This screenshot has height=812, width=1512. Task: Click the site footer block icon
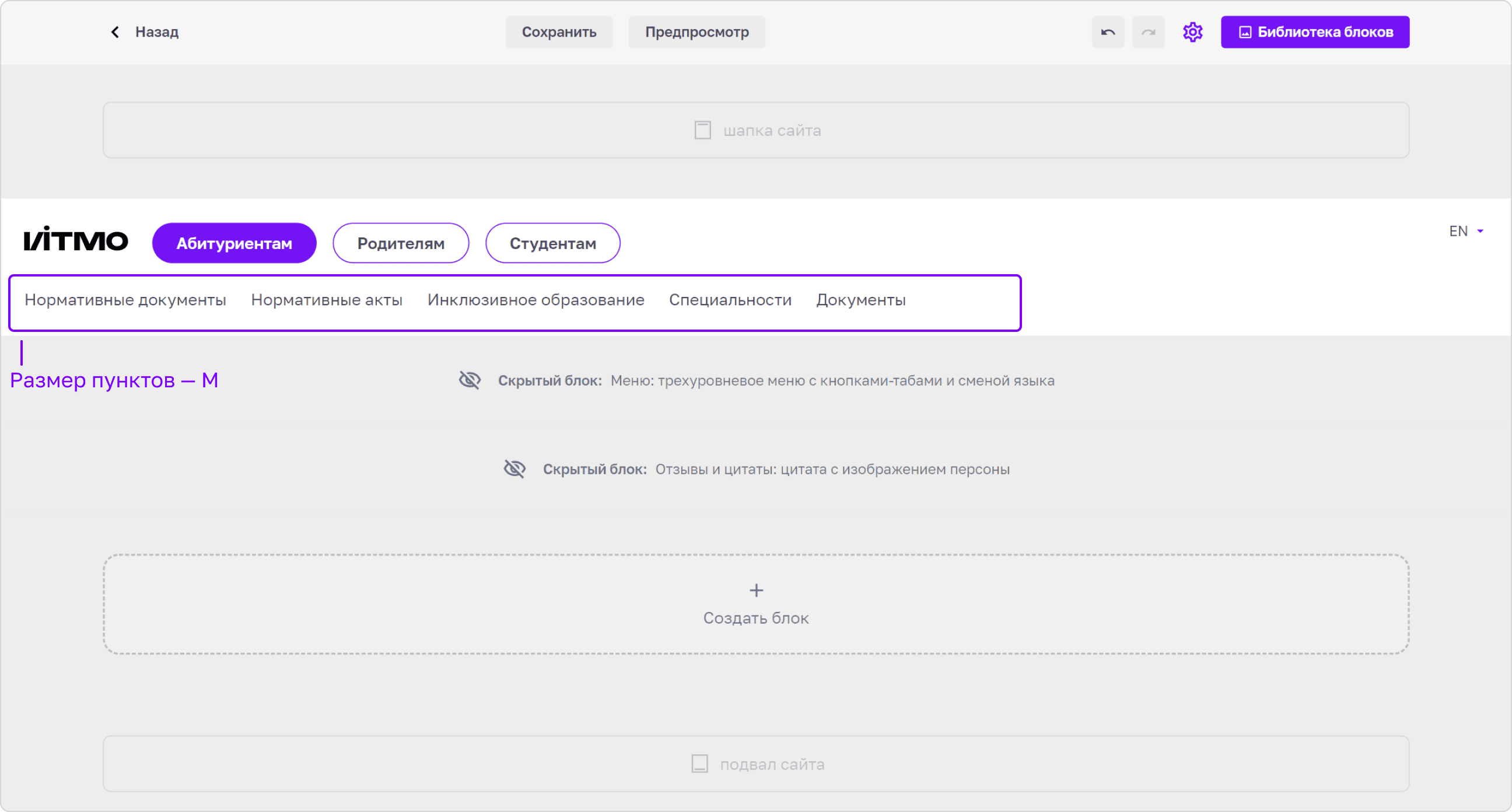pyautogui.click(x=699, y=764)
